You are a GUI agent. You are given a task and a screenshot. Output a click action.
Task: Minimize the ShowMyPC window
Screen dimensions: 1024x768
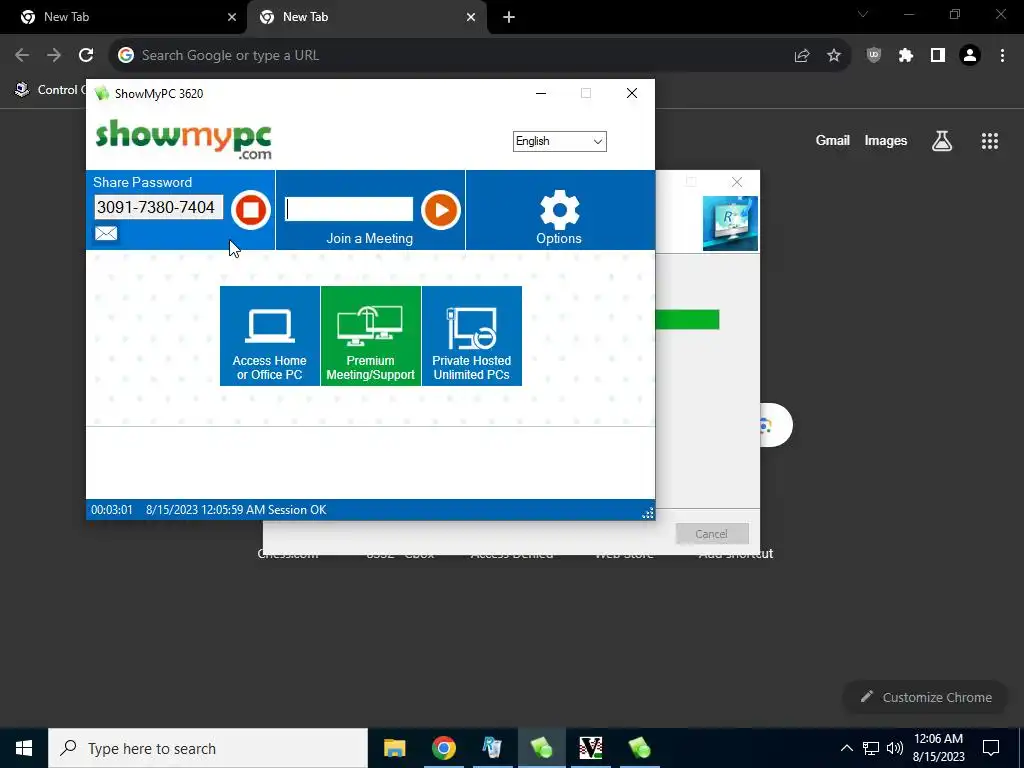pyautogui.click(x=541, y=93)
